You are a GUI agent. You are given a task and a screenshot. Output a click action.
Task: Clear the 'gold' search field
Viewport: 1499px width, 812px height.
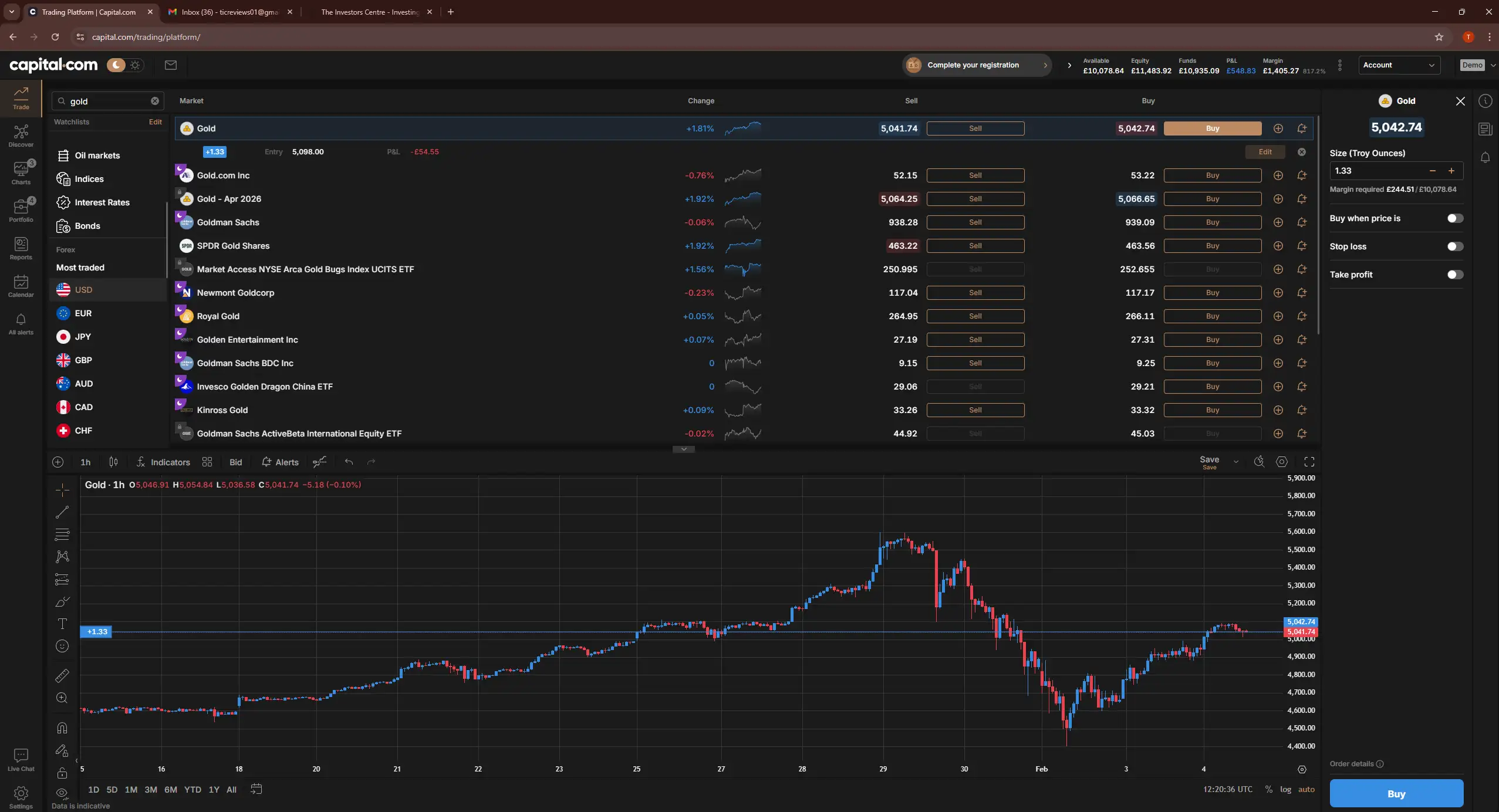155,100
